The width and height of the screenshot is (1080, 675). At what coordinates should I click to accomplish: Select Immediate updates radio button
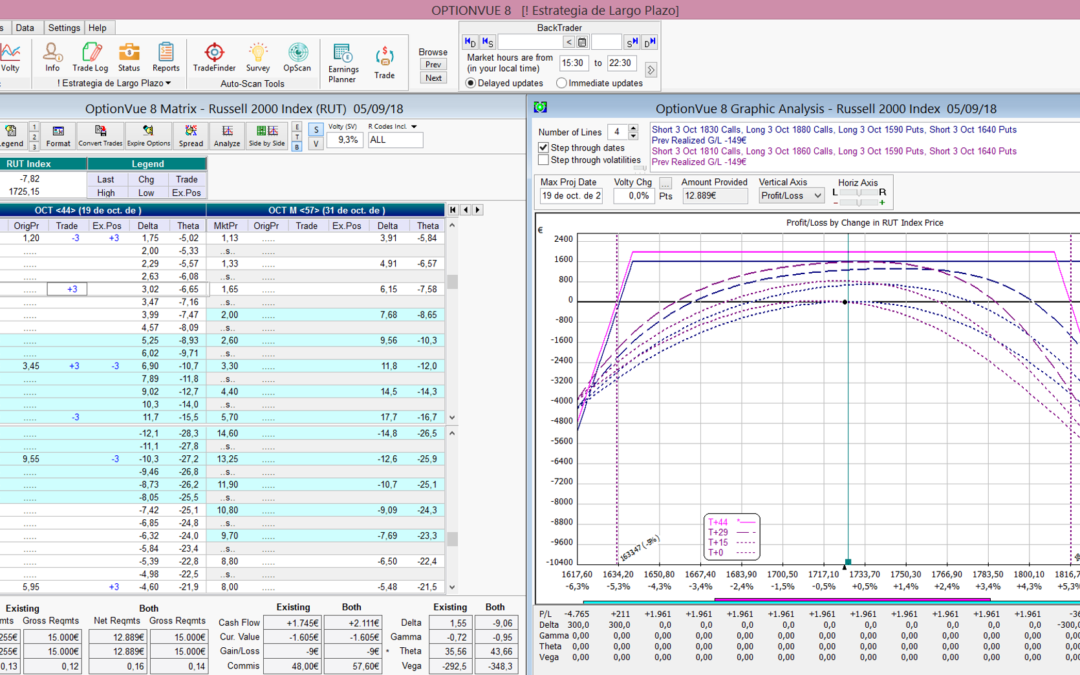click(561, 83)
